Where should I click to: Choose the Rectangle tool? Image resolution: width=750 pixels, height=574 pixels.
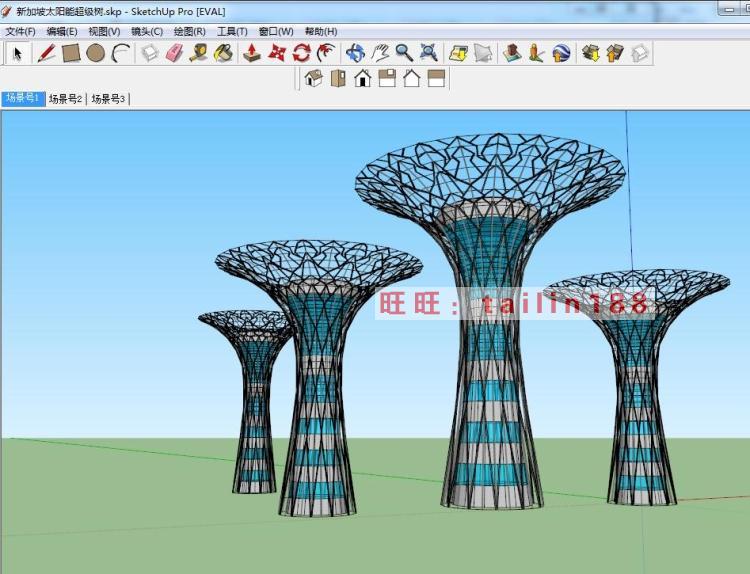(71, 53)
